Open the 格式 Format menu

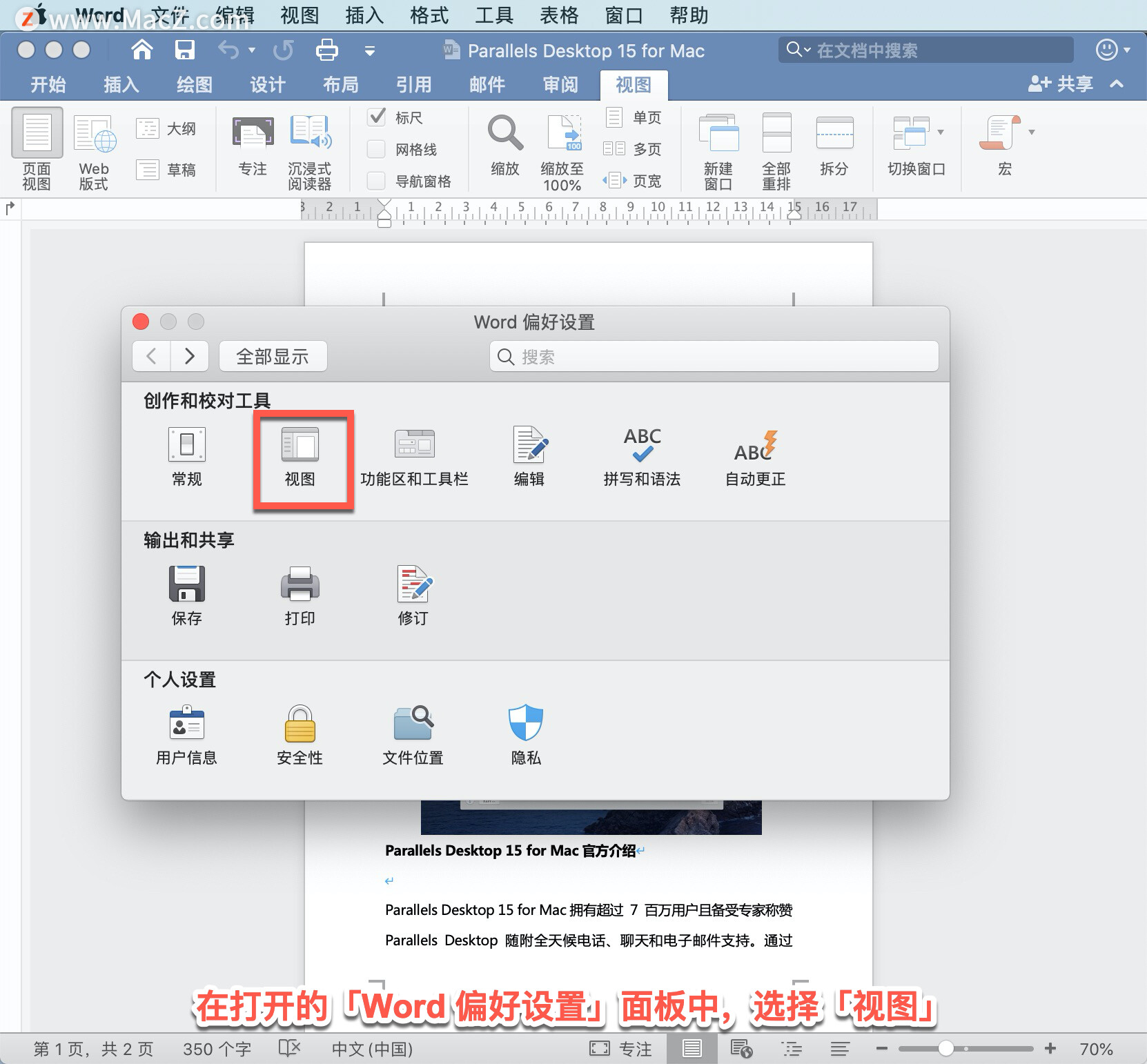point(429,15)
